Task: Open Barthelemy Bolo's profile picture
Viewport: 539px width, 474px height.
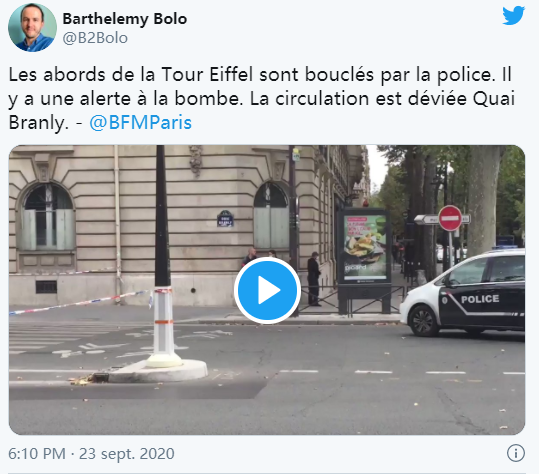Action: point(32,27)
